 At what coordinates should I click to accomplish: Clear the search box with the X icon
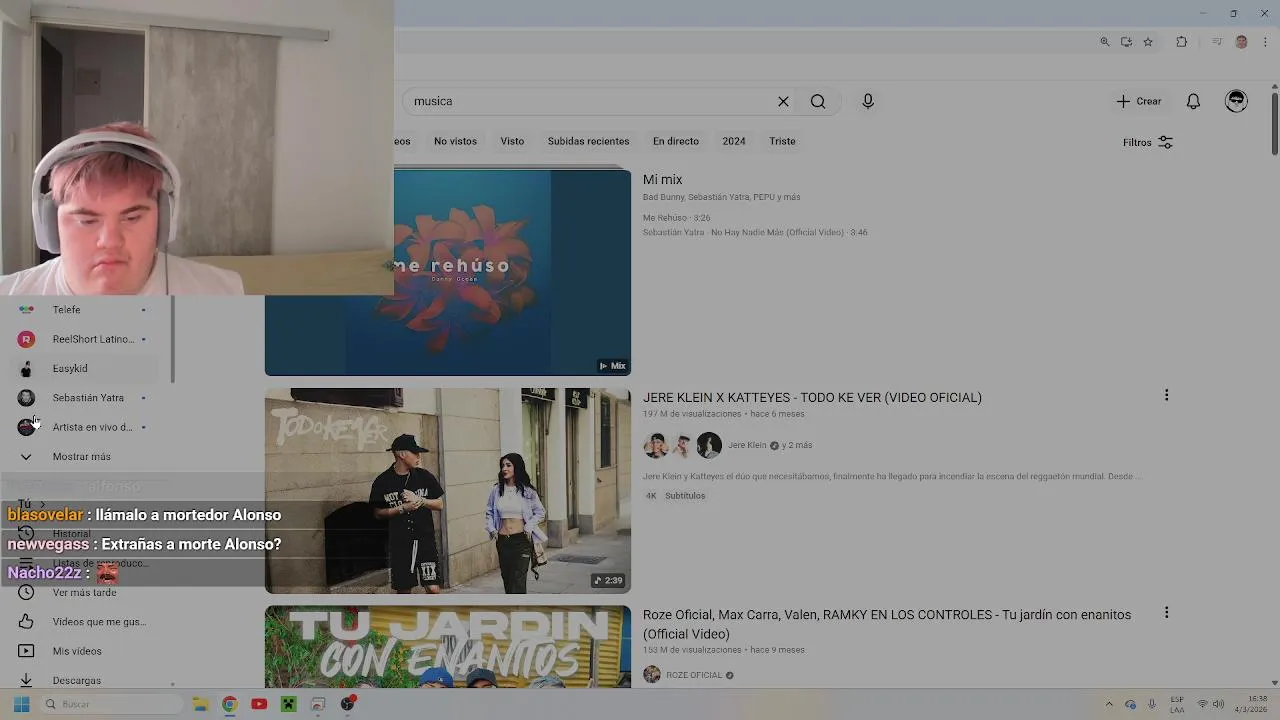(783, 101)
